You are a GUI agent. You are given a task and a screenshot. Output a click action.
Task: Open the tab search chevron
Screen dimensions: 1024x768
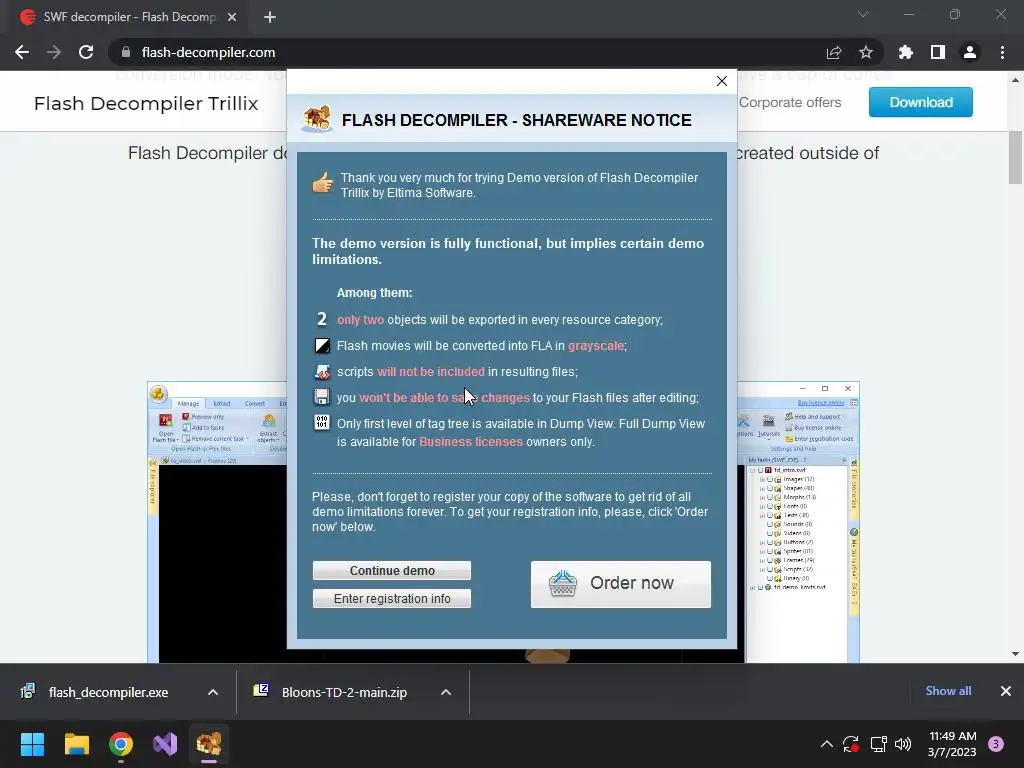click(863, 14)
